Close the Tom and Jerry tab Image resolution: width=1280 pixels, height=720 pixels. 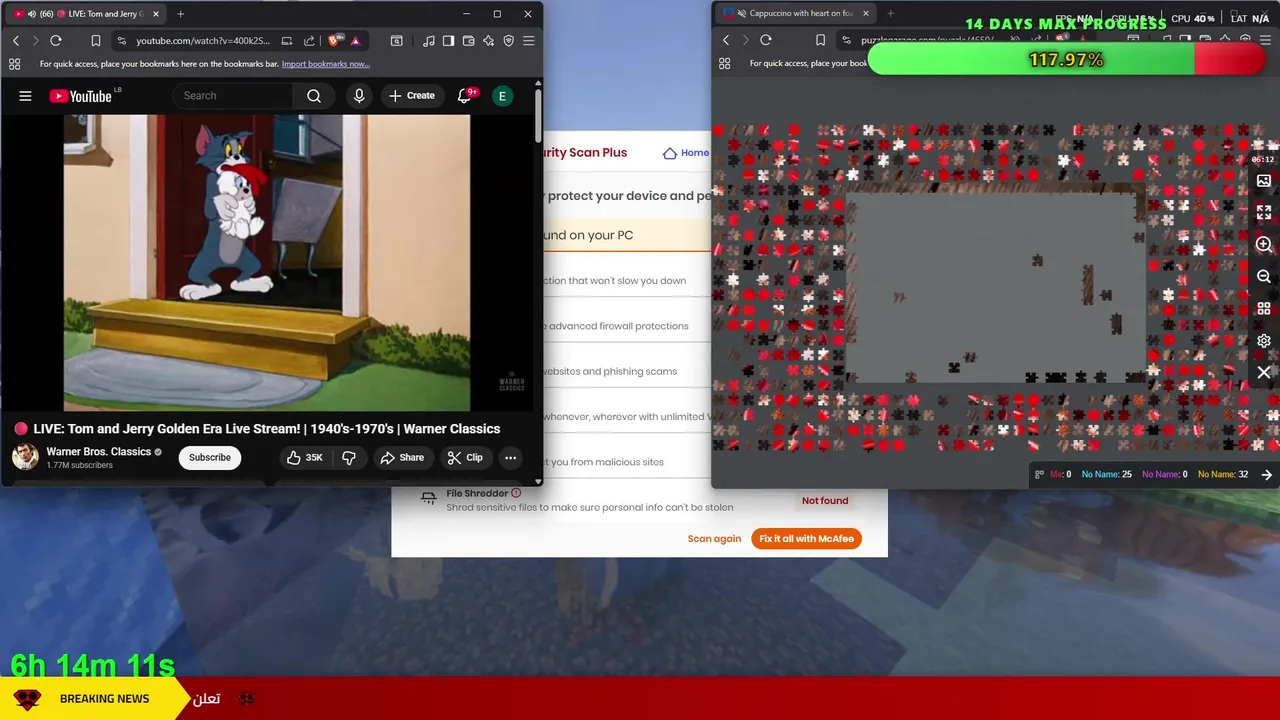coord(155,14)
